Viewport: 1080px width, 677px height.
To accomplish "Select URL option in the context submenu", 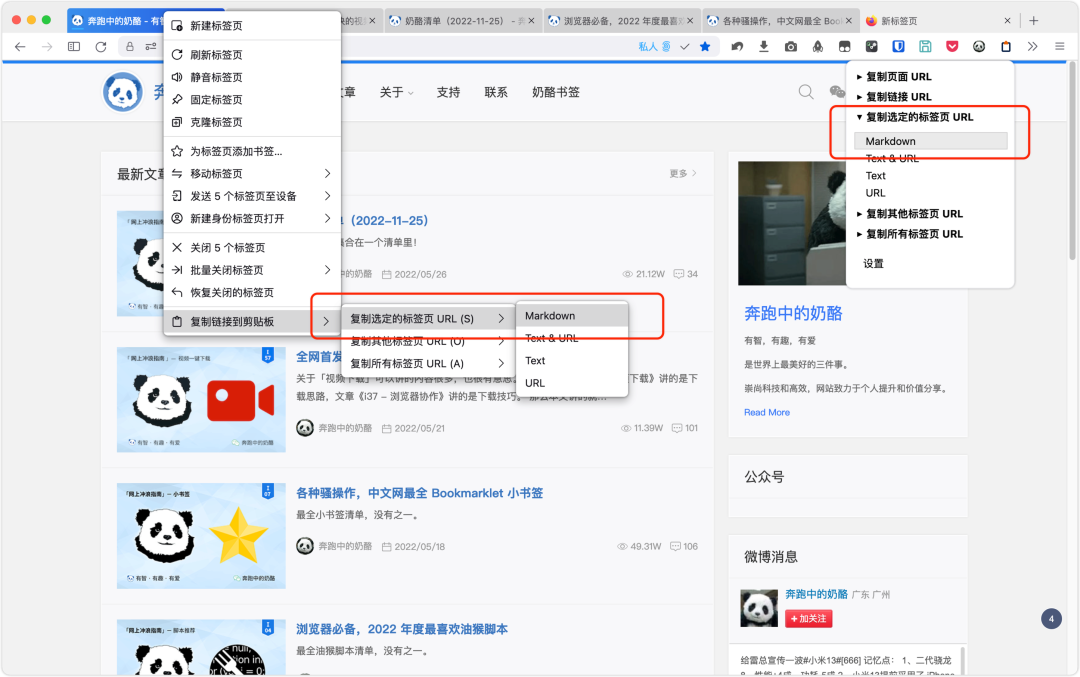I will [572, 383].
